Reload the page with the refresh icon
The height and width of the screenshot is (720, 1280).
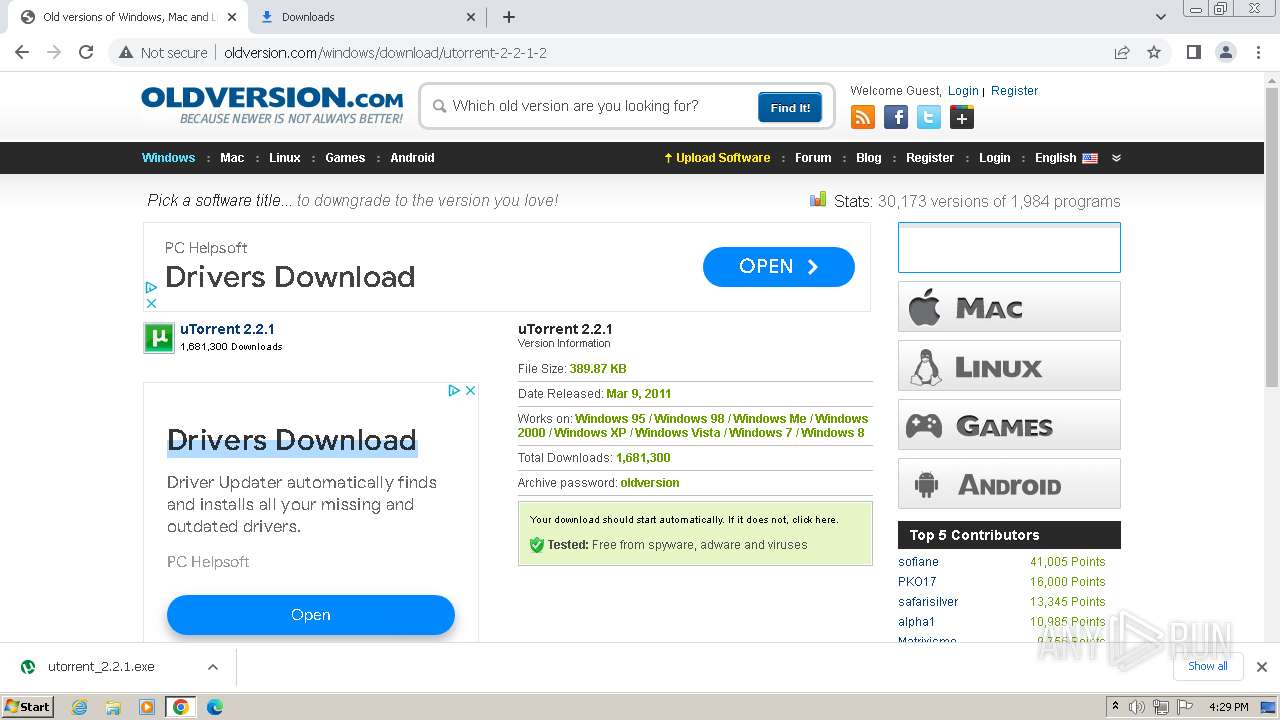[86, 53]
